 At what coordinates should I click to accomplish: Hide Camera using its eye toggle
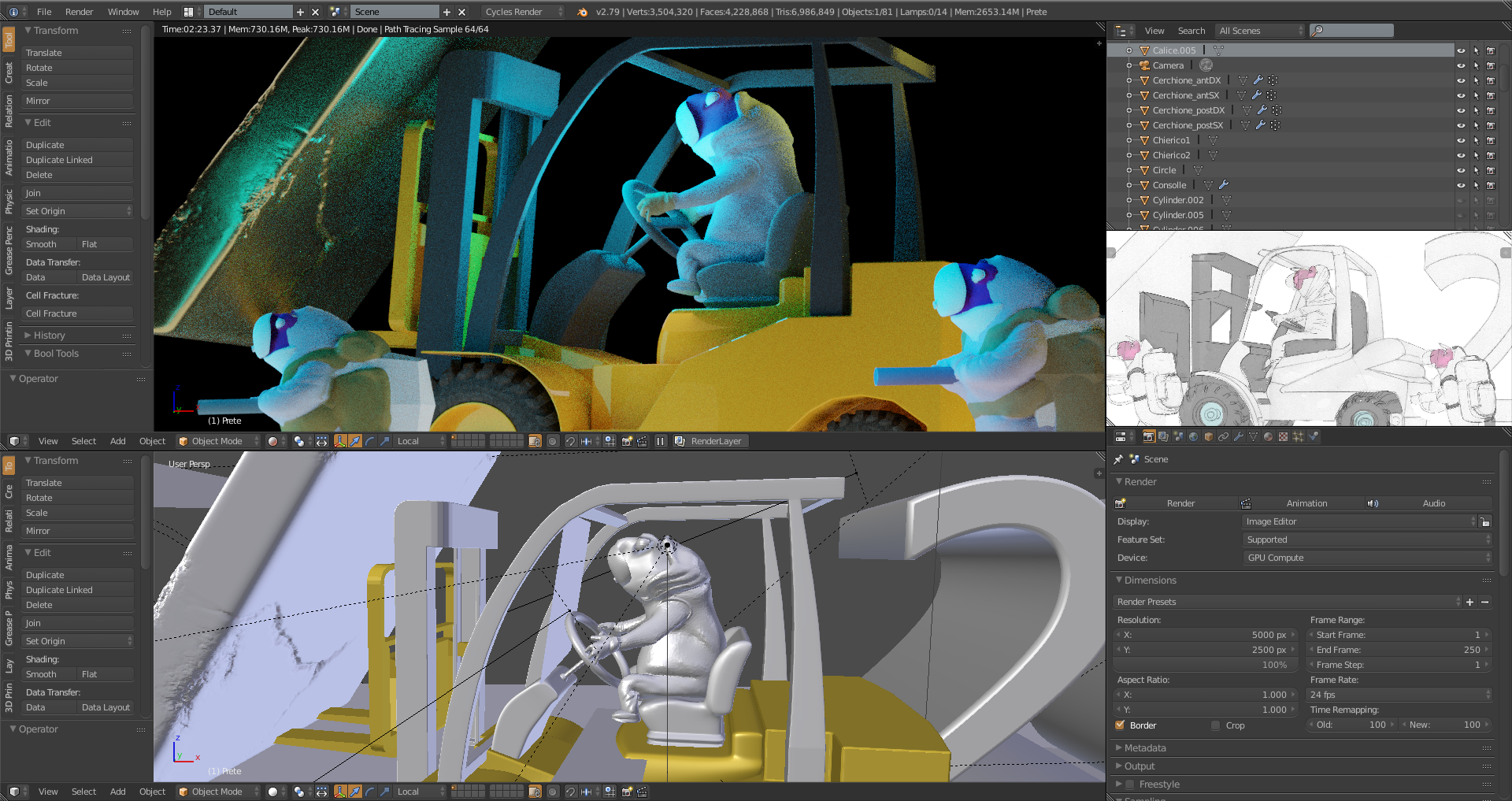(1461, 65)
